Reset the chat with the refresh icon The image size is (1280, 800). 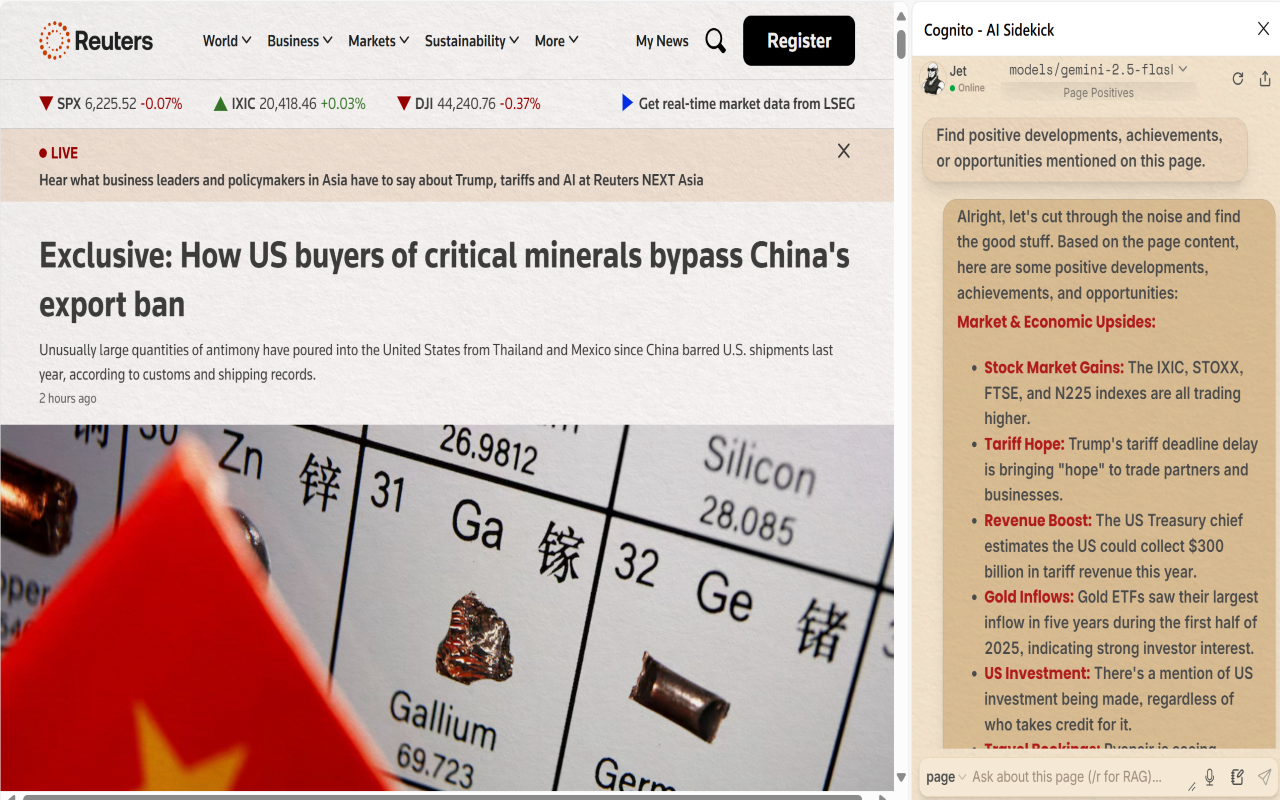(x=1238, y=79)
